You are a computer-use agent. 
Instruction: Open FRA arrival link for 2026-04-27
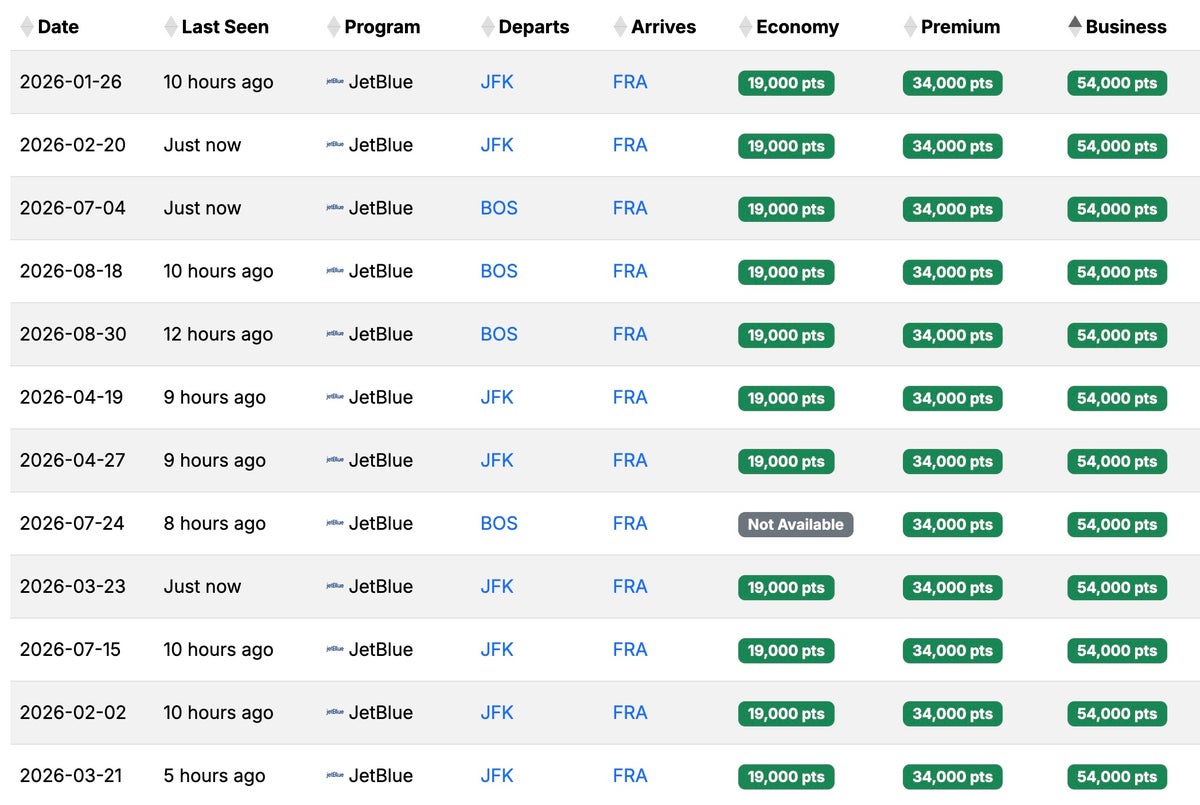pyautogui.click(x=630, y=461)
